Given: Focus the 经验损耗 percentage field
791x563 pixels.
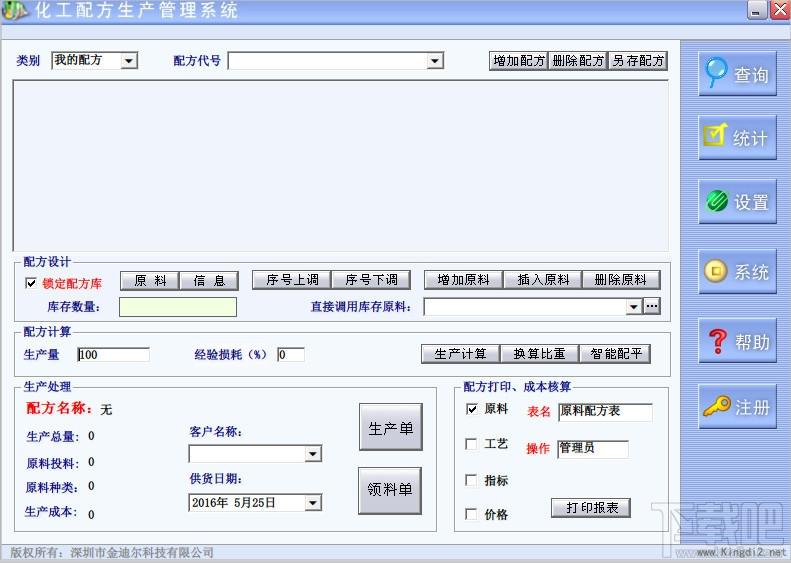Looking at the screenshot, I should [291, 355].
